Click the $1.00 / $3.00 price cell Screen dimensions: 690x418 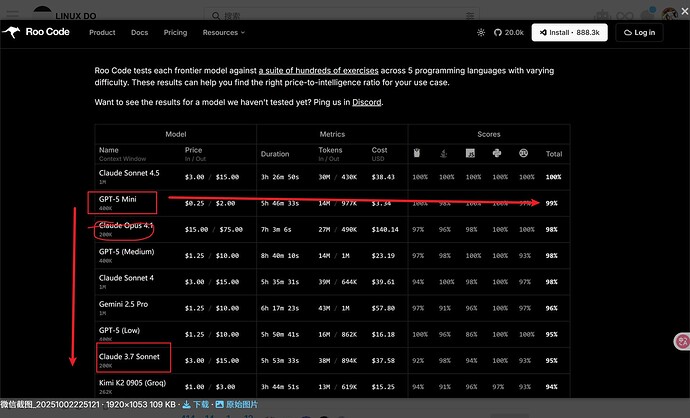[x=210, y=387]
